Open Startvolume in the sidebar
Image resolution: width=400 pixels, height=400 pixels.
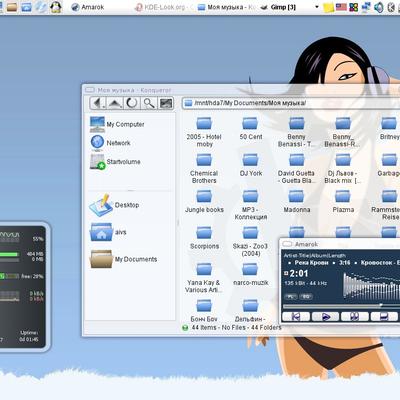click(x=115, y=162)
